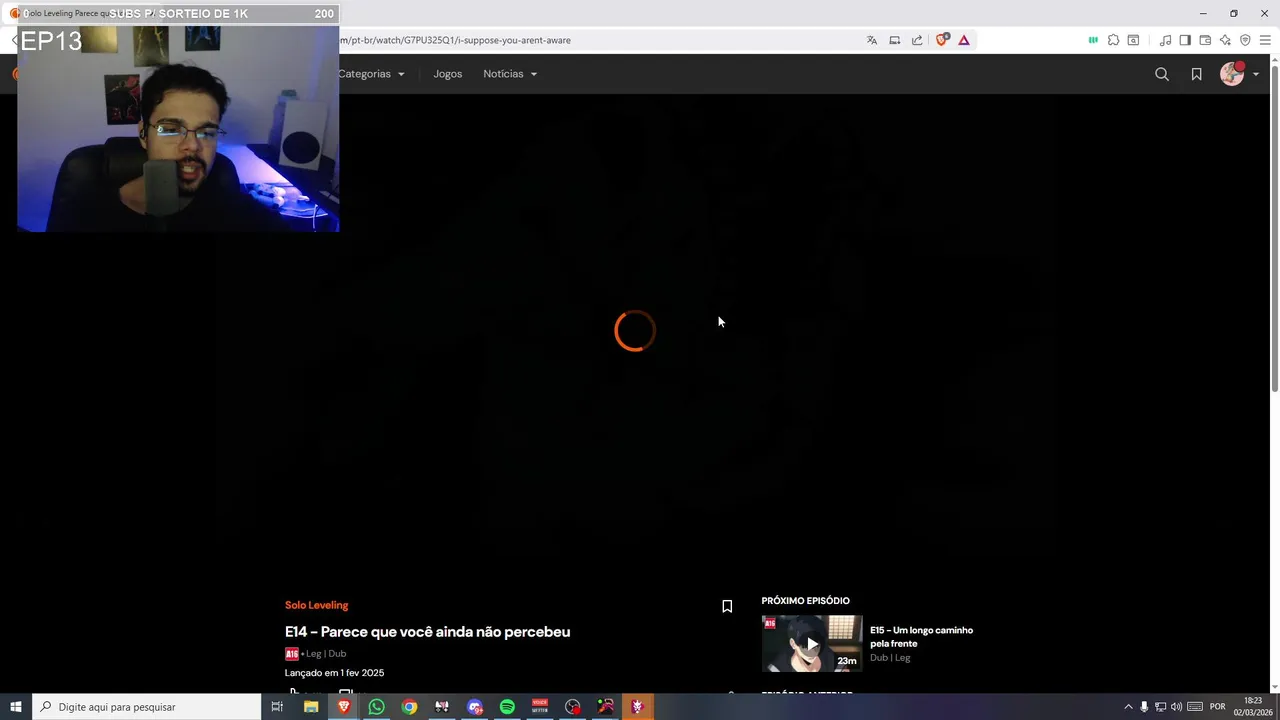Open the browser extensions puzzle icon
The image size is (1280, 720).
pyautogui.click(x=1113, y=40)
